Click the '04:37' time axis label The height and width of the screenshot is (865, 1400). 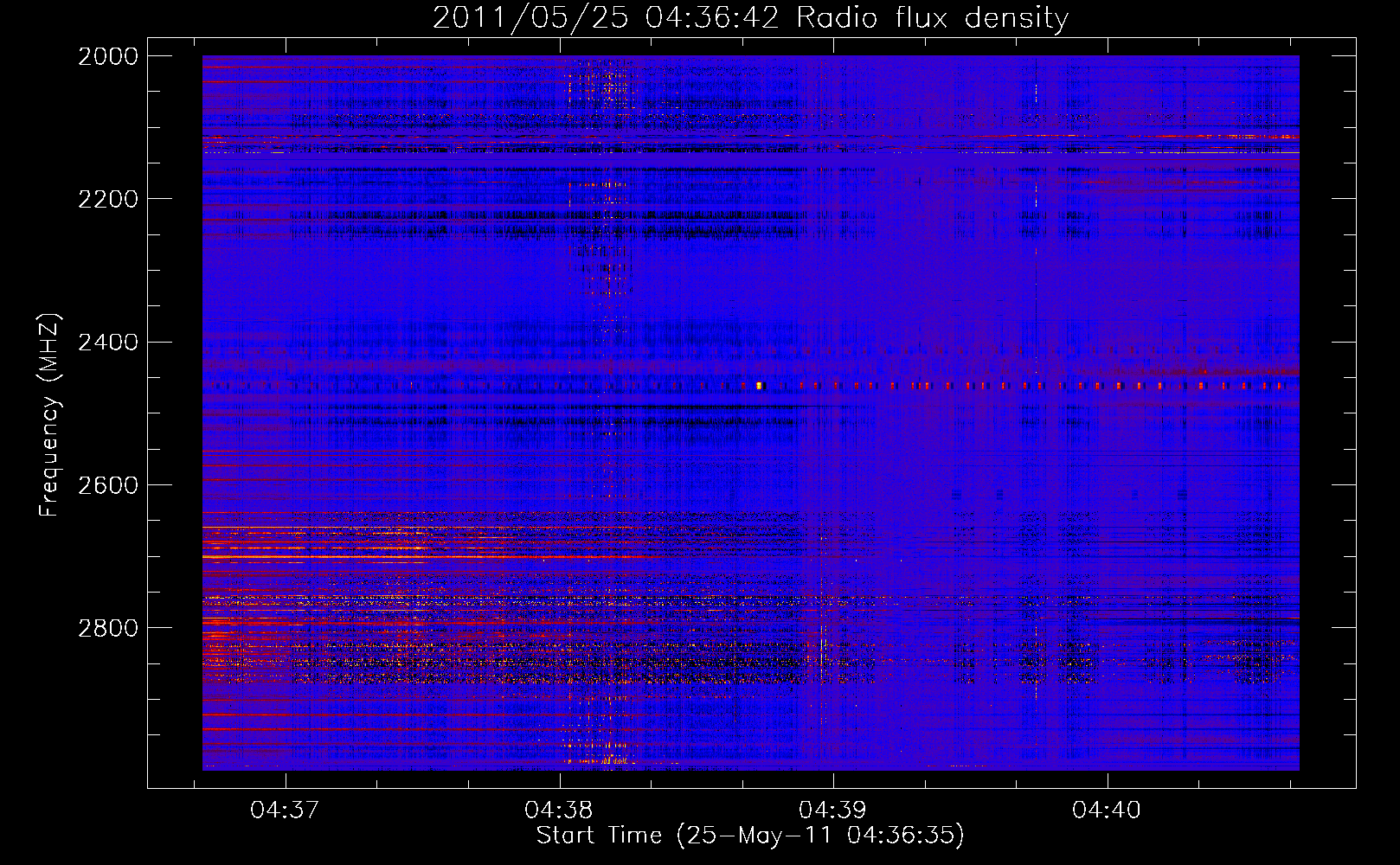tap(285, 811)
